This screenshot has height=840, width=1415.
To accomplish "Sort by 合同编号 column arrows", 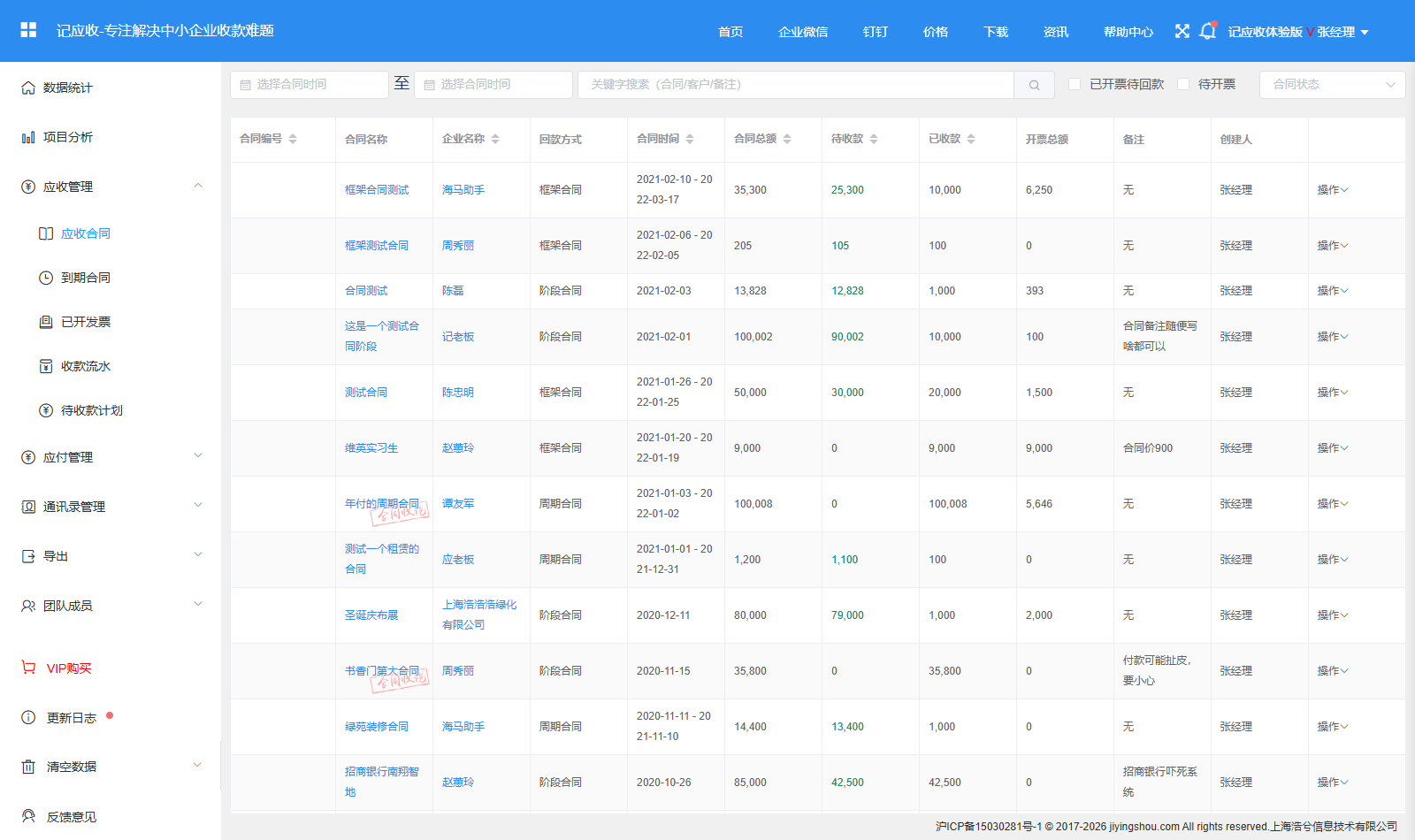I will [293, 139].
